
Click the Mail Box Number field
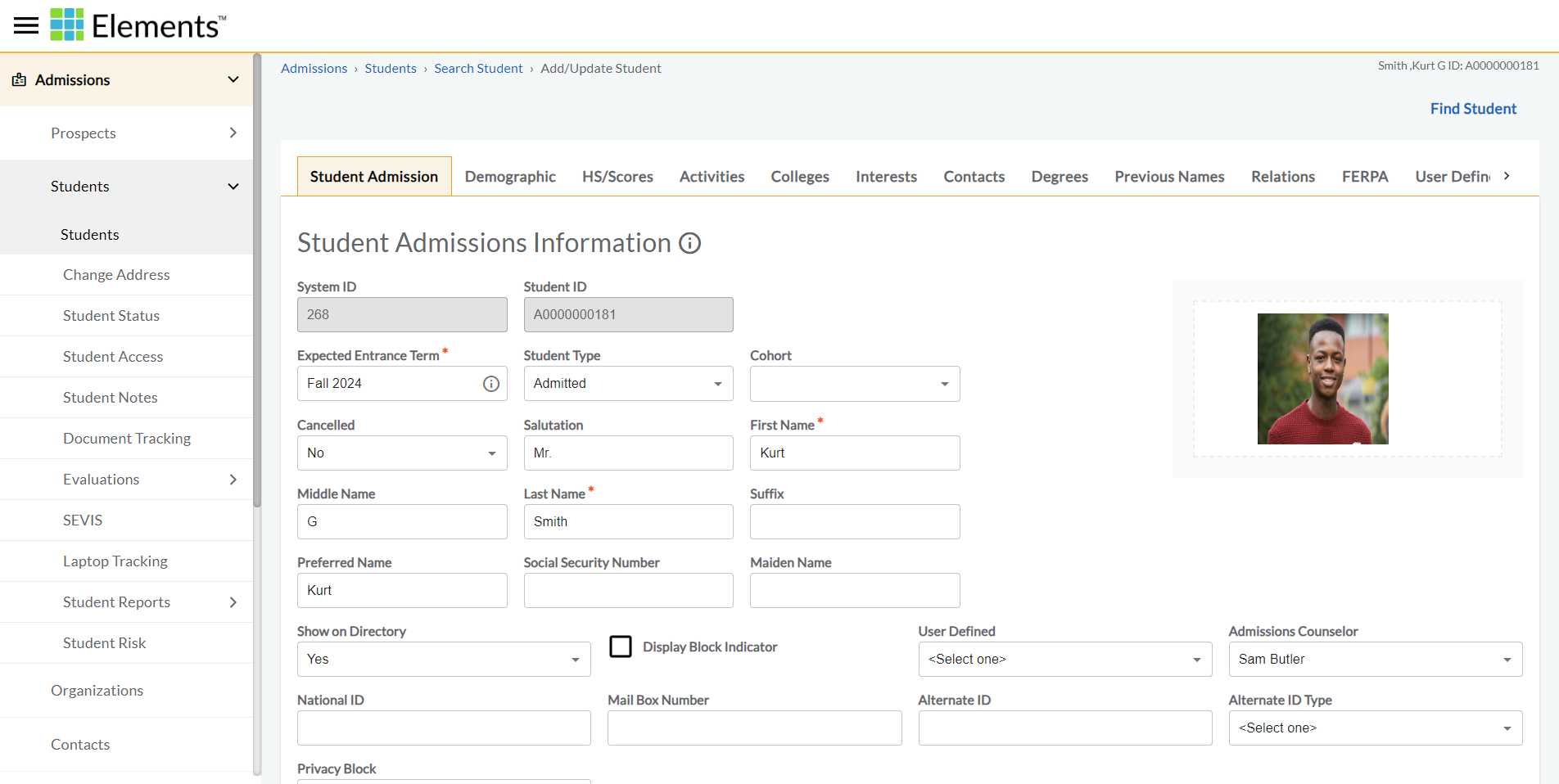tap(754, 728)
